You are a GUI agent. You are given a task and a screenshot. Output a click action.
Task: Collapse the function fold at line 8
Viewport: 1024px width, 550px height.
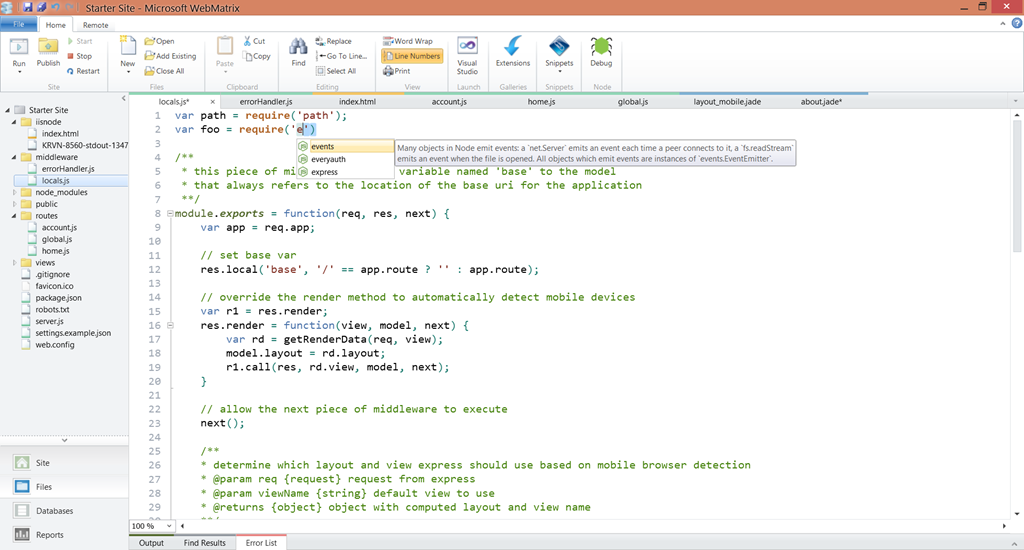coord(171,214)
